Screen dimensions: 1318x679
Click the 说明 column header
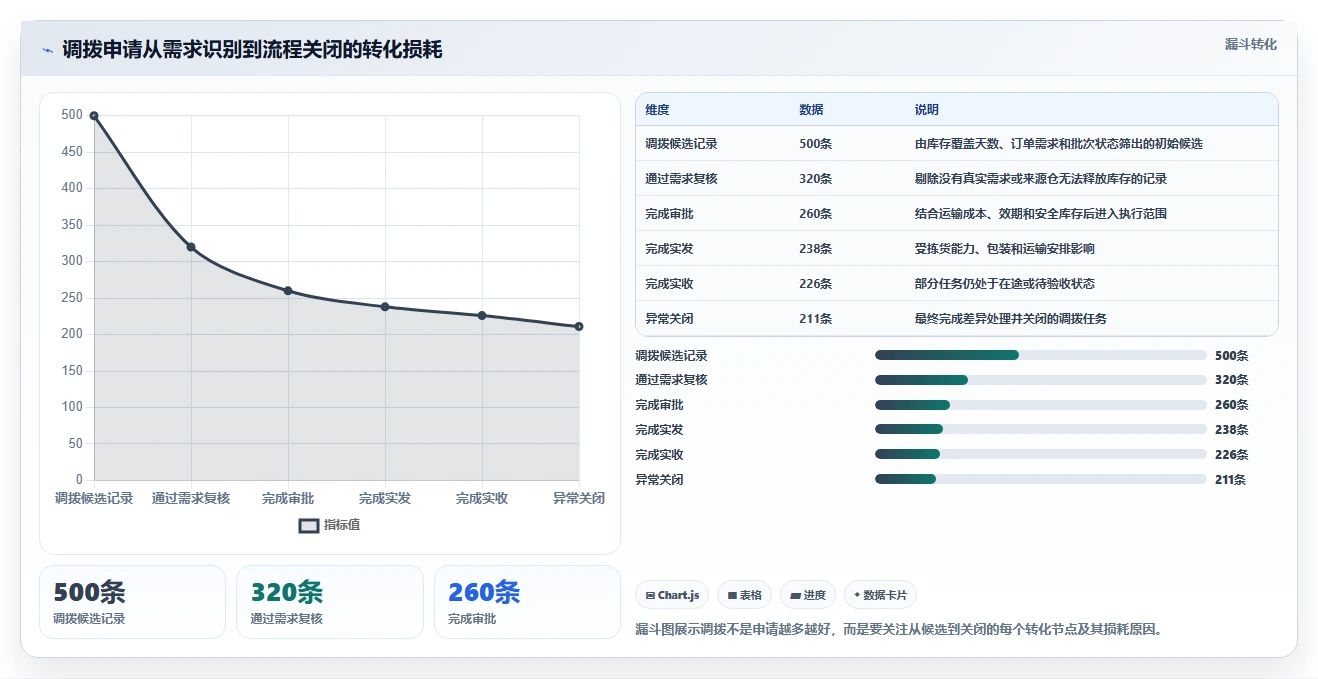(x=927, y=110)
